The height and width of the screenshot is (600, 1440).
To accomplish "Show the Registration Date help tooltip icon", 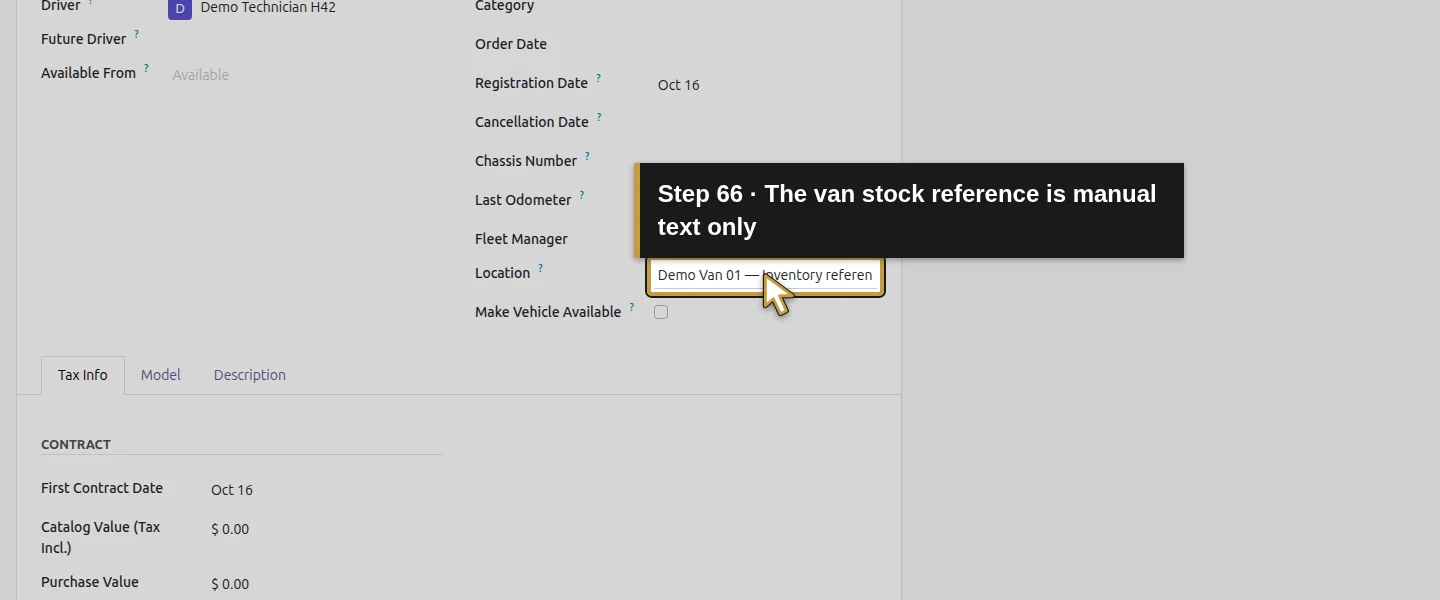I will pyautogui.click(x=598, y=78).
